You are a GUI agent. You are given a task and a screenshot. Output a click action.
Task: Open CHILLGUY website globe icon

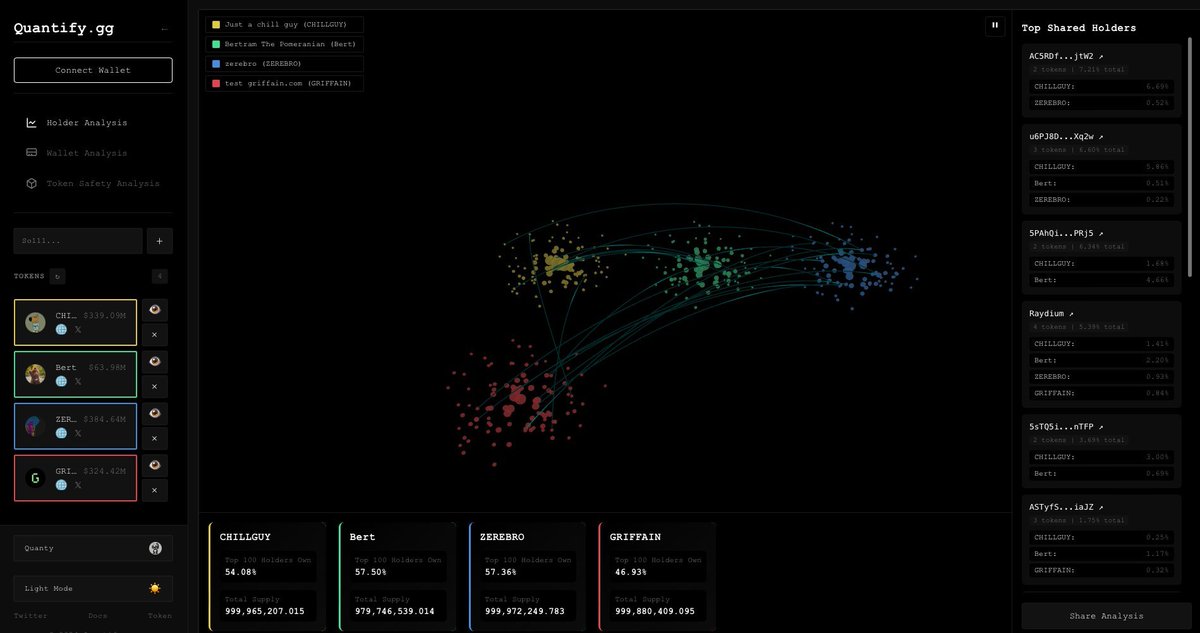coord(61,329)
